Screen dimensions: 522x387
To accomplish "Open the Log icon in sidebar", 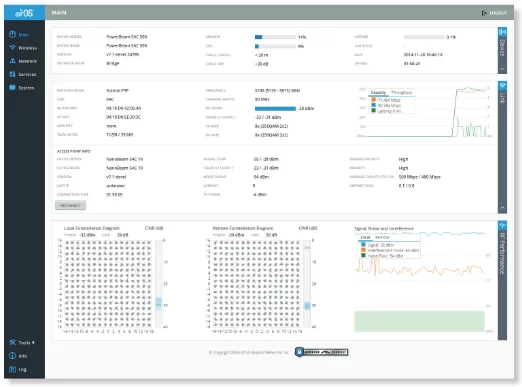I will tap(12, 369).
